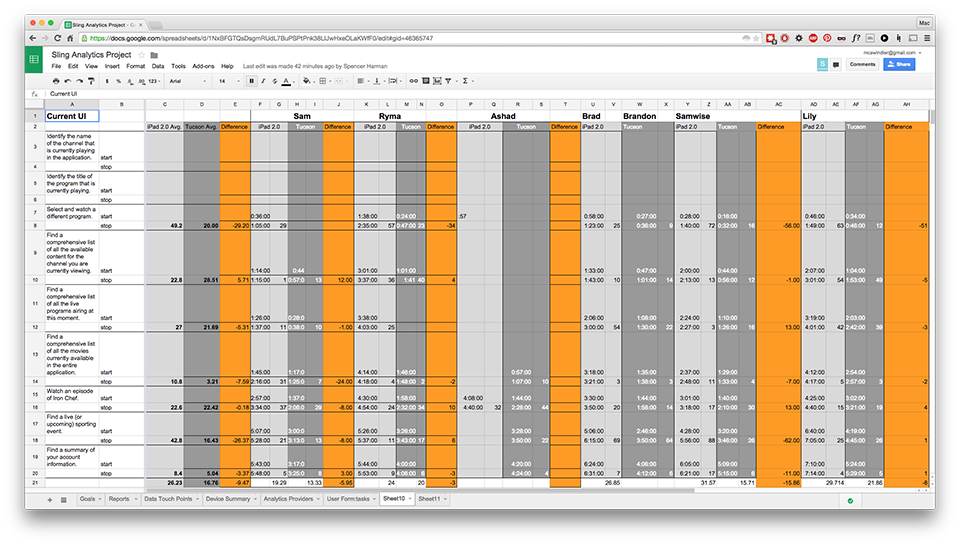Click the Undo arrow icon
Screen dimensions: 960x545
[x=68, y=81]
